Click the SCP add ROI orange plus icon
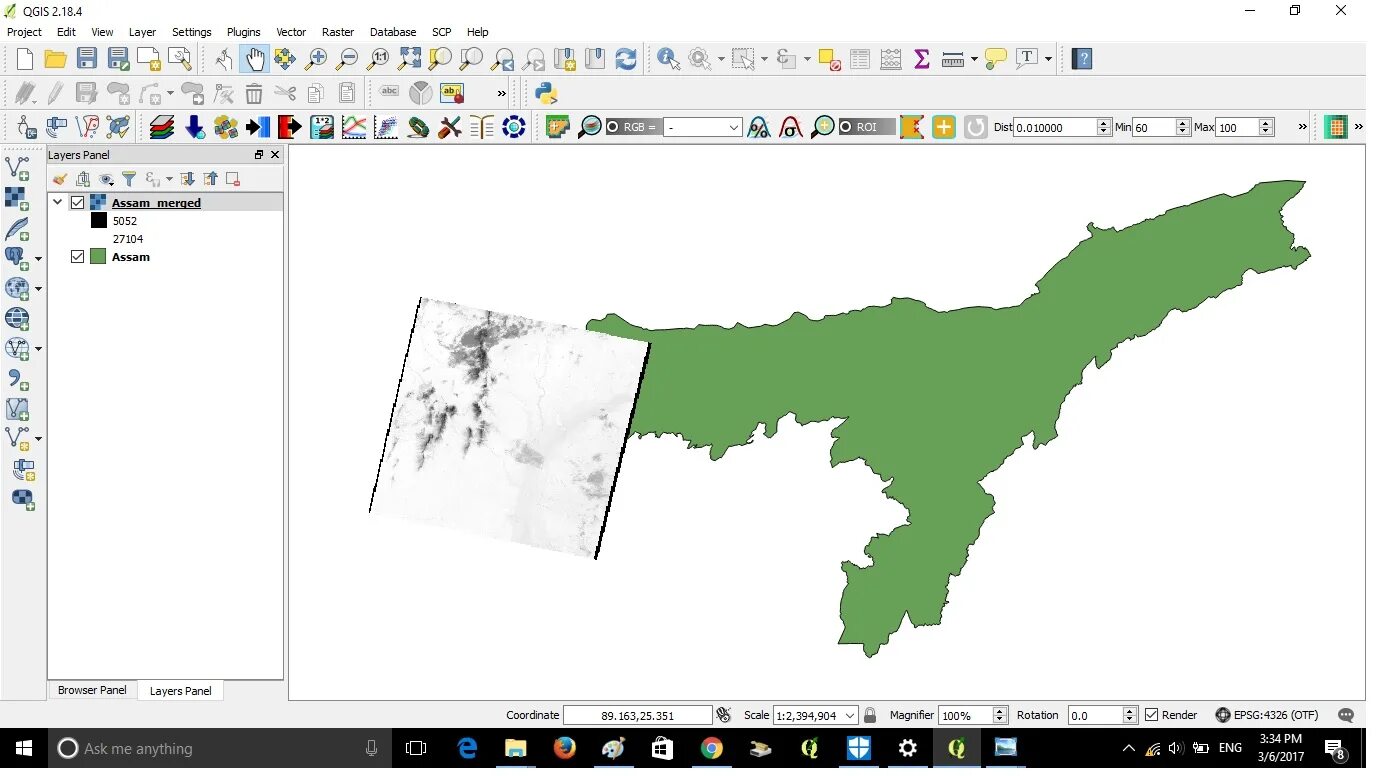The width and height of the screenshot is (1376, 776). click(944, 127)
